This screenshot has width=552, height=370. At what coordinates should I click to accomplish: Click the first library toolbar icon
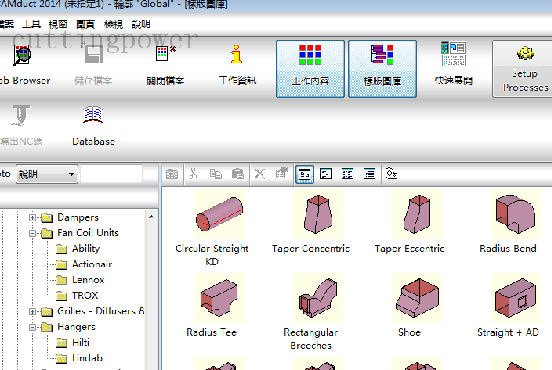click(172, 174)
